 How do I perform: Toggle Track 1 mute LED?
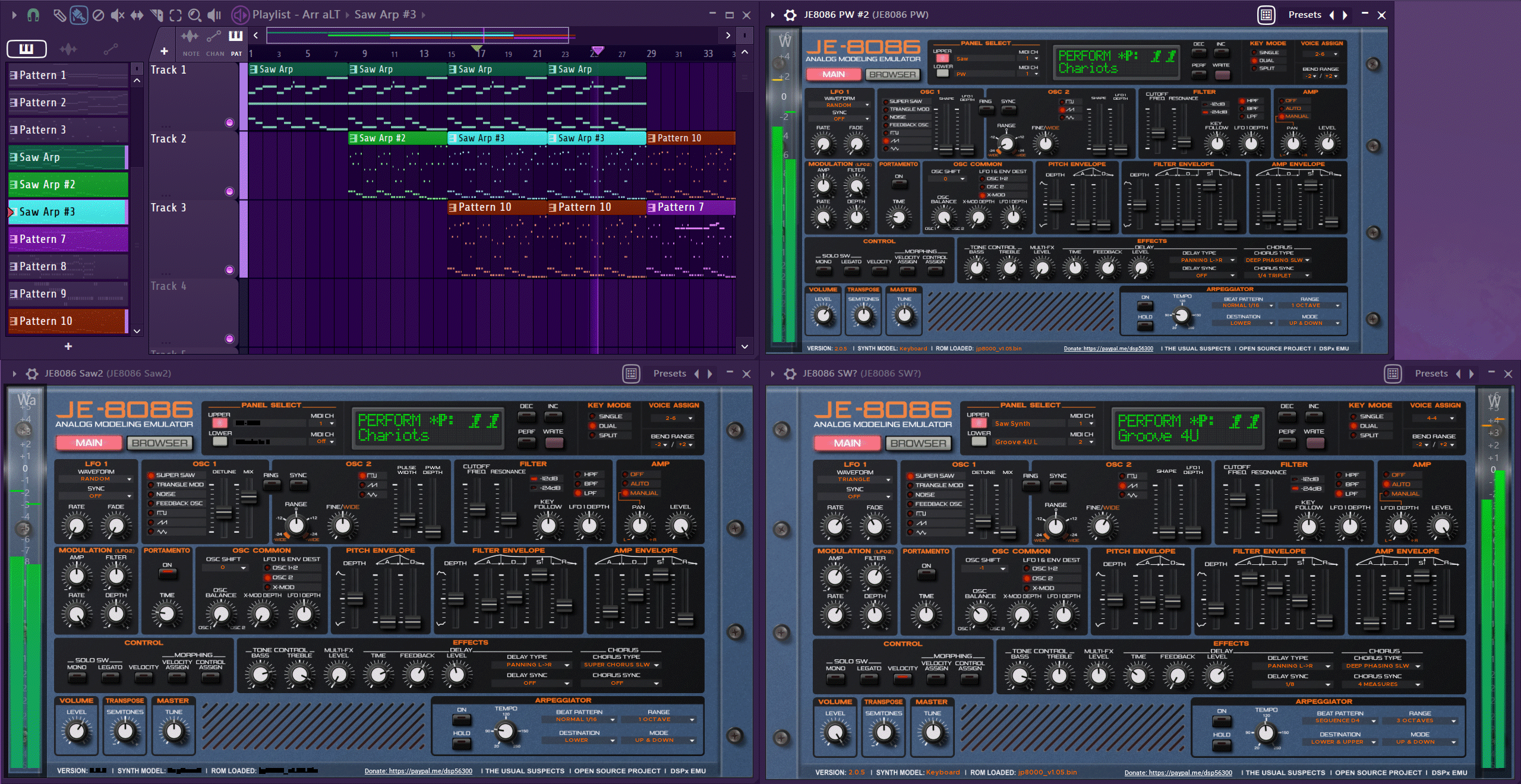(x=229, y=122)
